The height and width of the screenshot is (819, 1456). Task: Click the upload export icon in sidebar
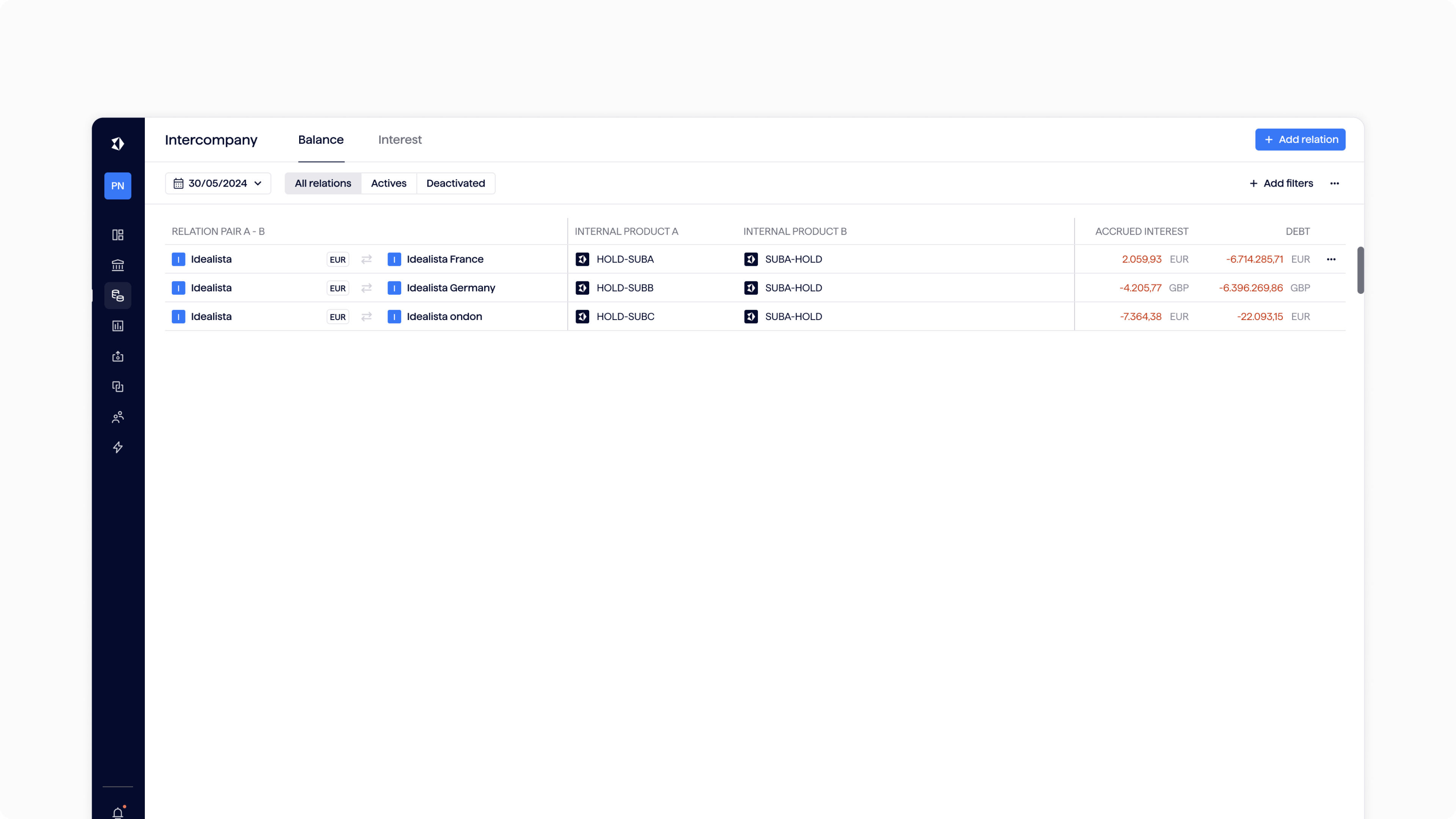(118, 356)
